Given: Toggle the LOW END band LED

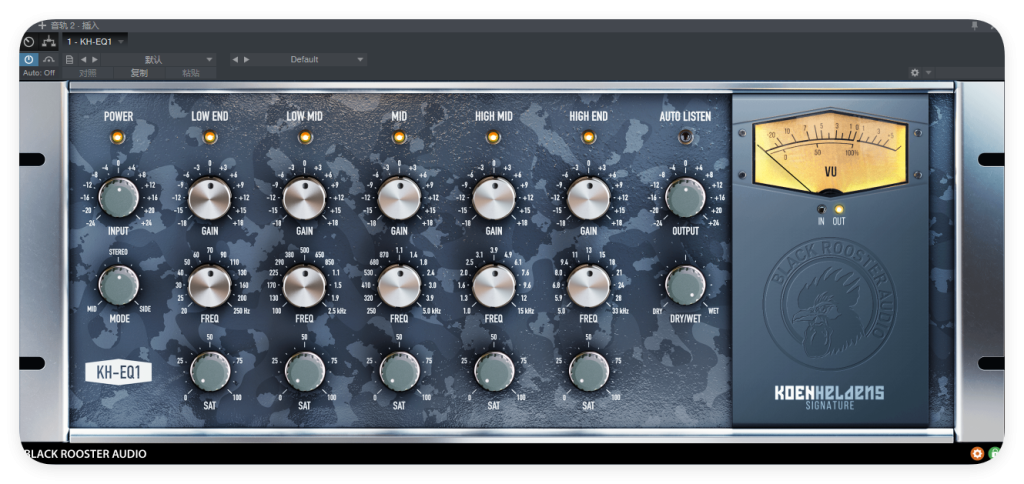Looking at the screenshot, I should point(210,137).
